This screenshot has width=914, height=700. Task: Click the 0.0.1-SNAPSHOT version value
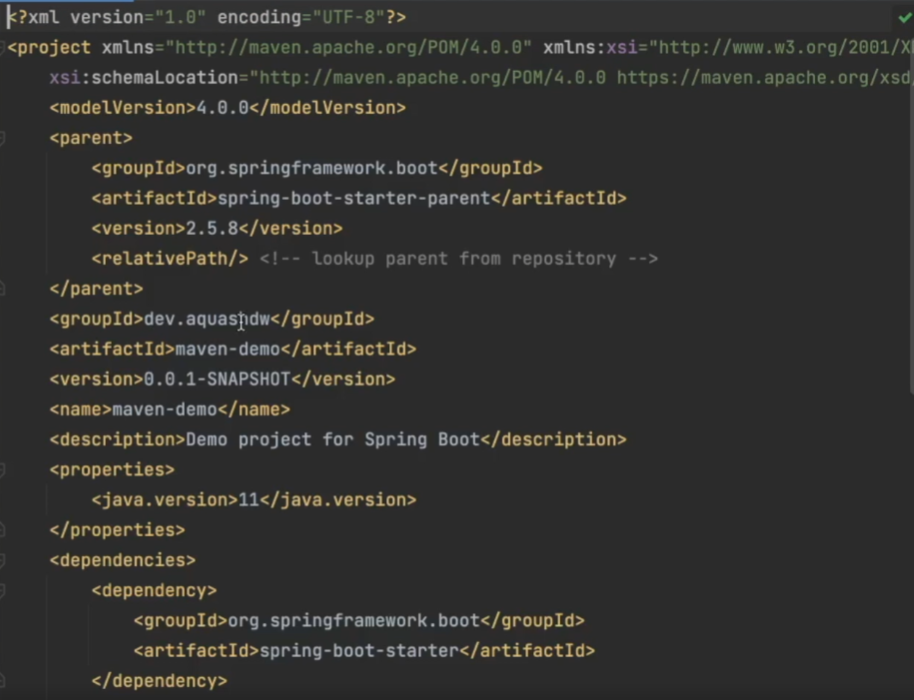pos(217,379)
